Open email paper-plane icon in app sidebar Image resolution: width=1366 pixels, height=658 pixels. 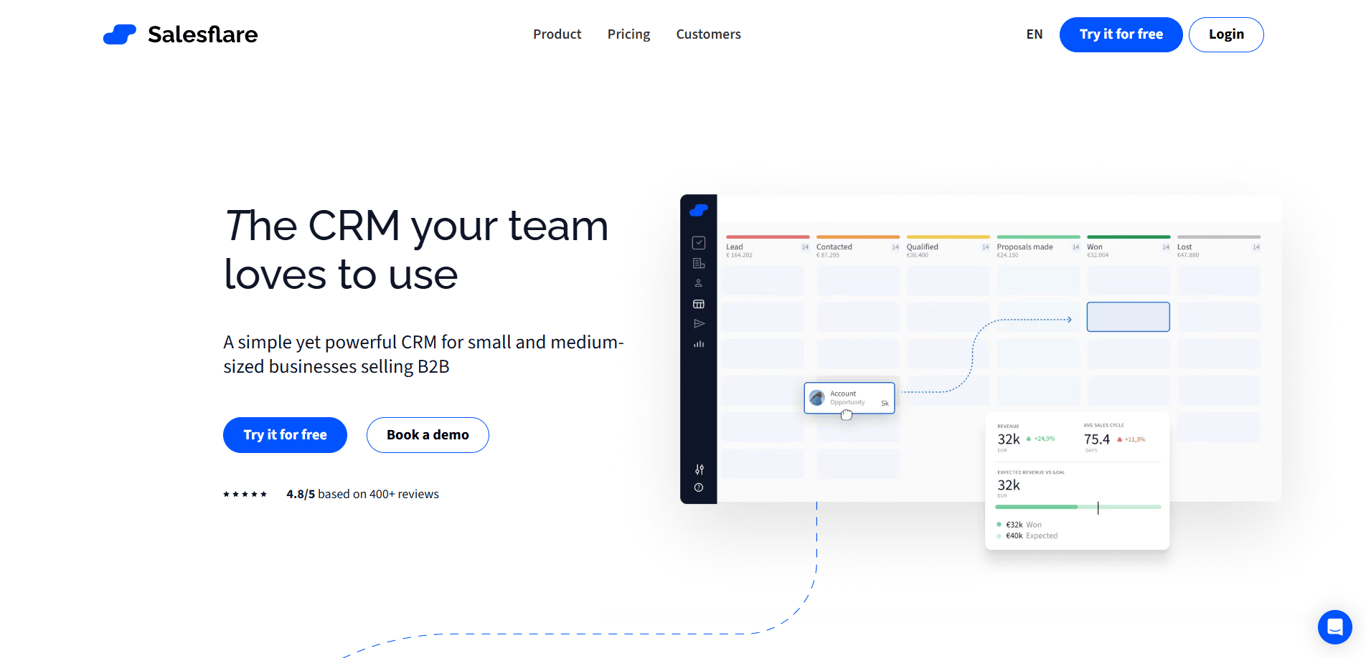point(699,324)
